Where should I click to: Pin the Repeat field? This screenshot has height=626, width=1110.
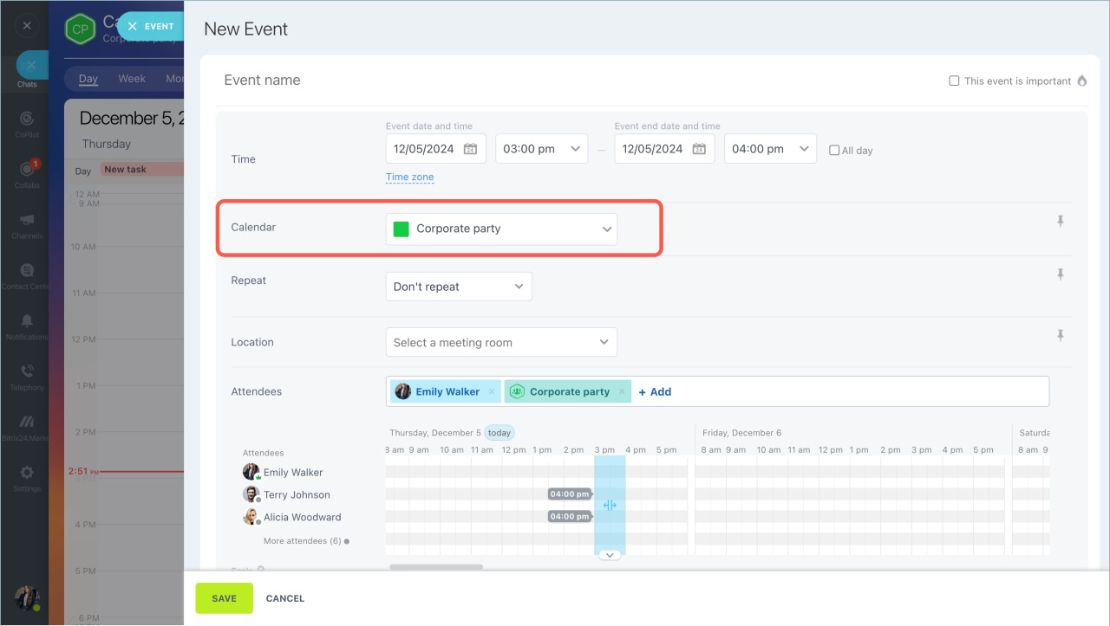pos(1060,274)
